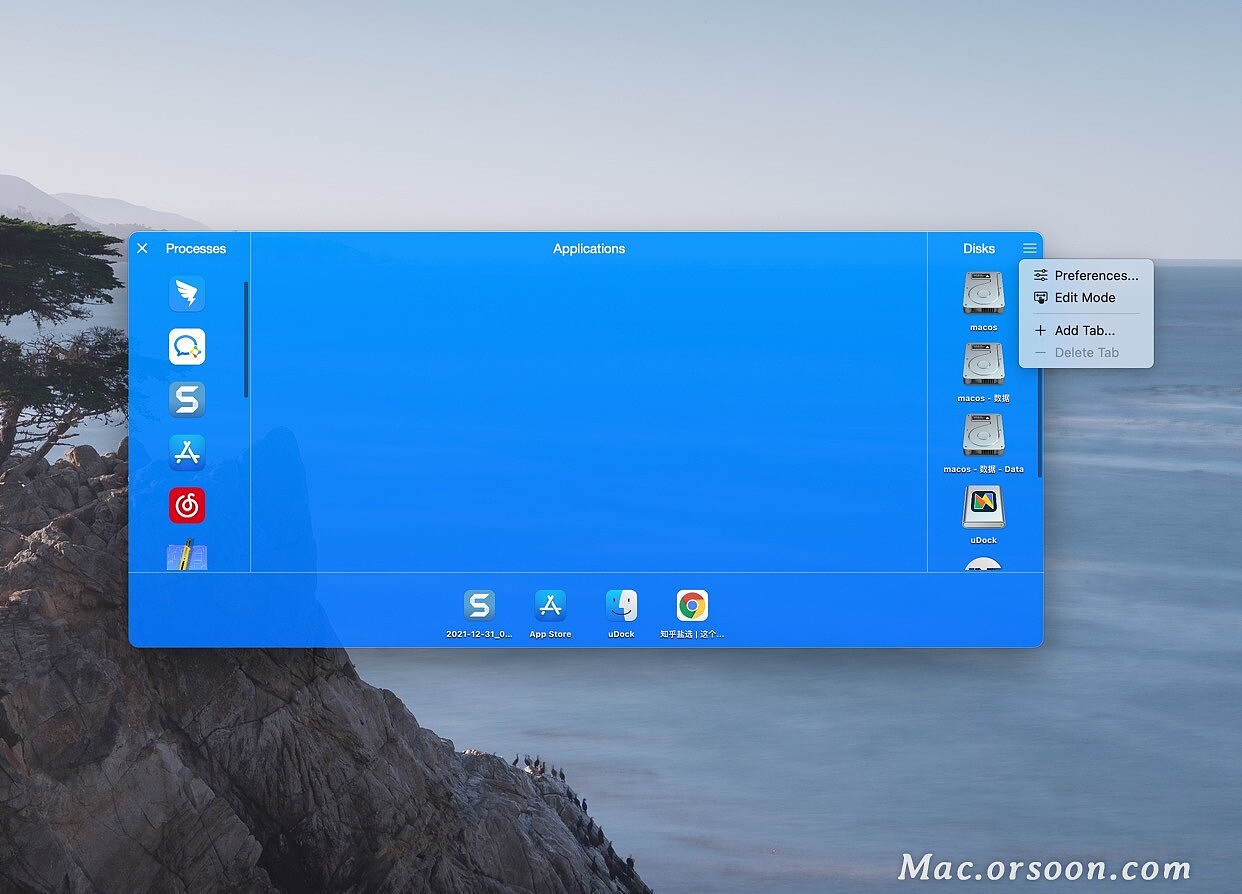1242x894 pixels.
Task: Open DingTalk from the Processes list
Action: point(187,293)
